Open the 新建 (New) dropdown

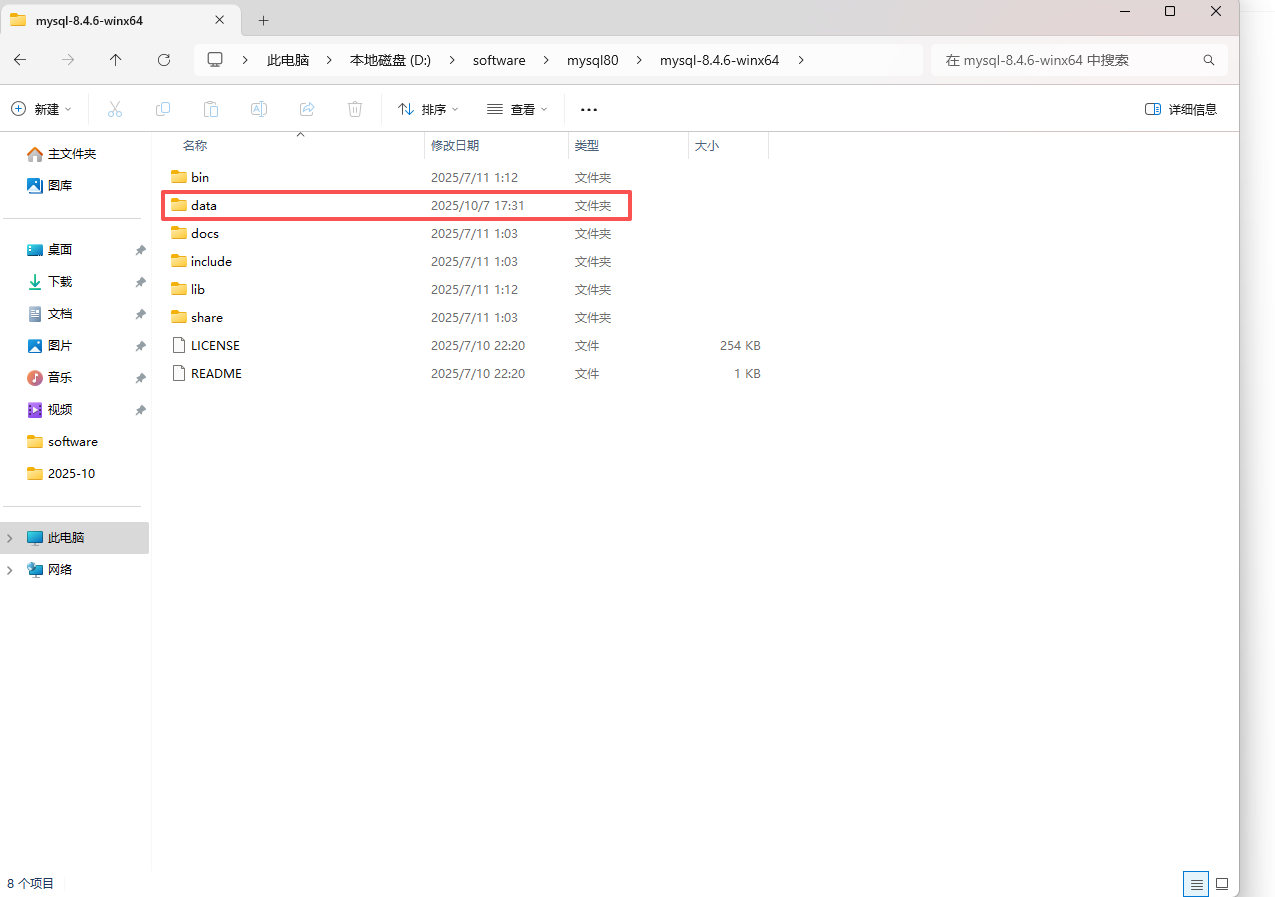42,109
